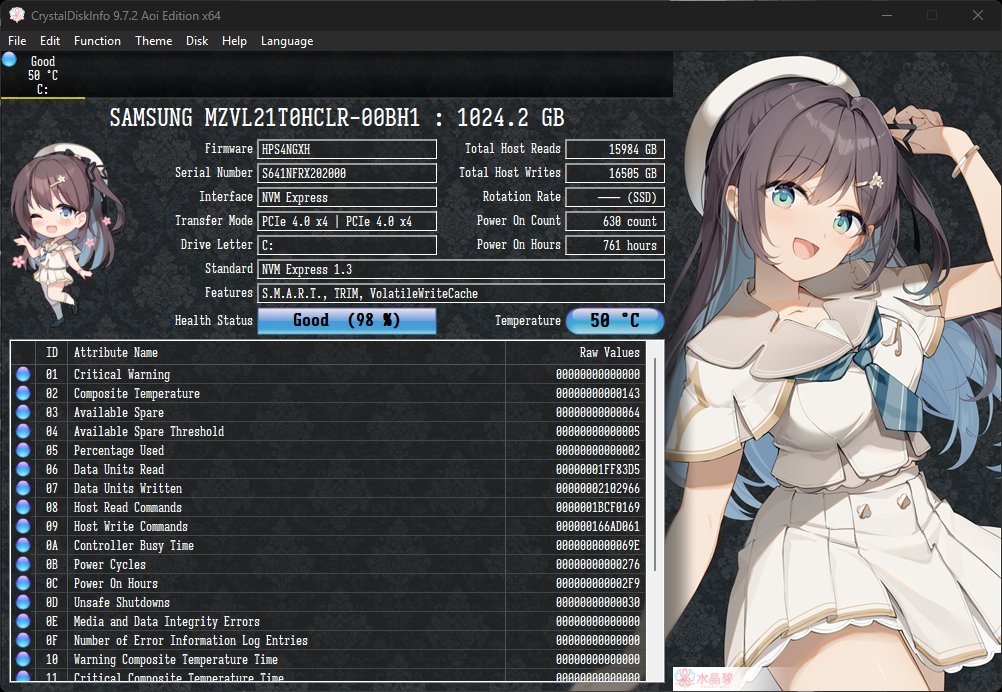1002x692 pixels.
Task: Click raw value 000000000002F9
Action: click(x=597, y=583)
